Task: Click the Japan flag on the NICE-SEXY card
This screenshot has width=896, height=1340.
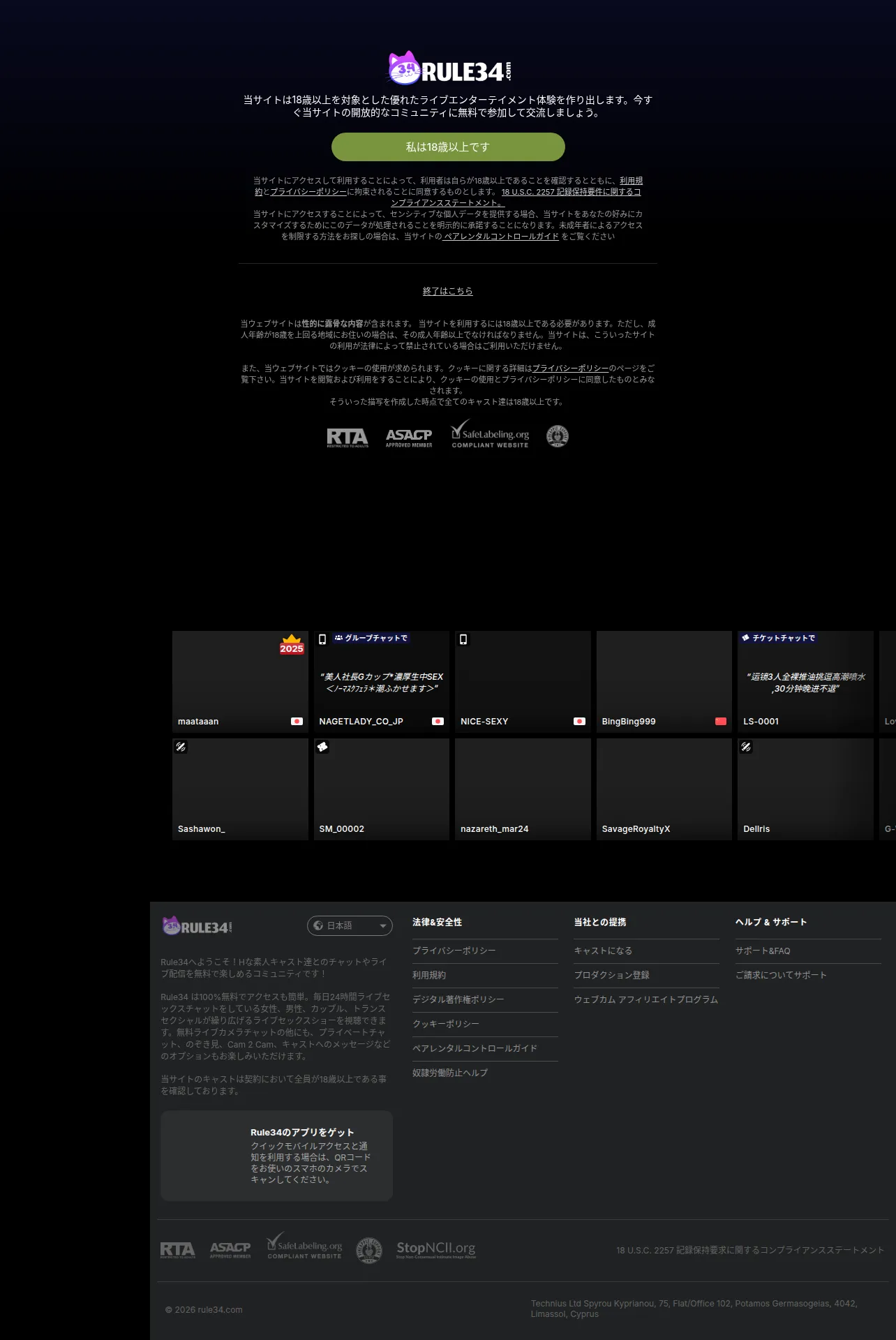Action: tap(579, 722)
